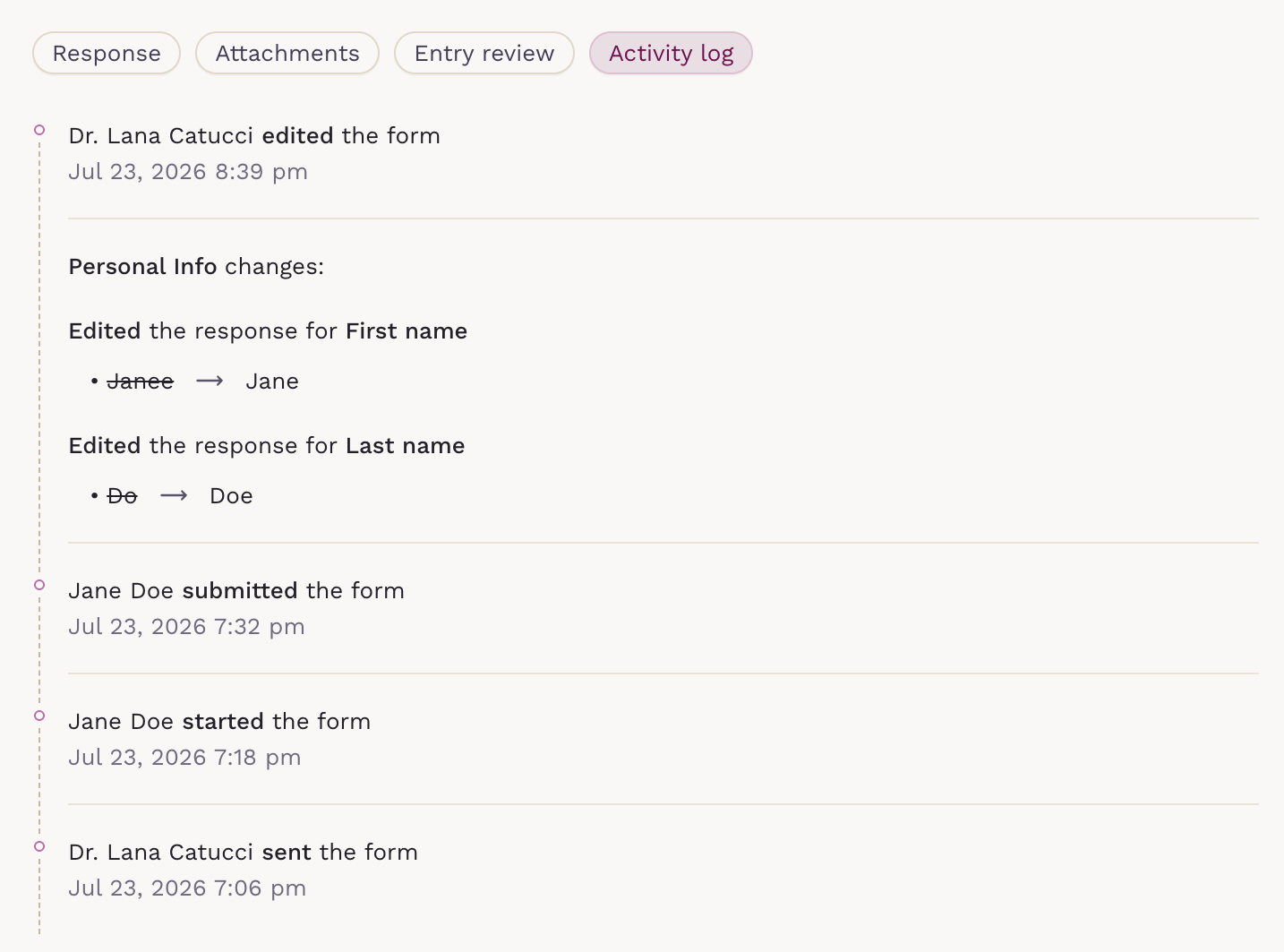Click the struck-through old value Janee
Image resolution: width=1284 pixels, height=952 pixels.
click(x=141, y=382)
